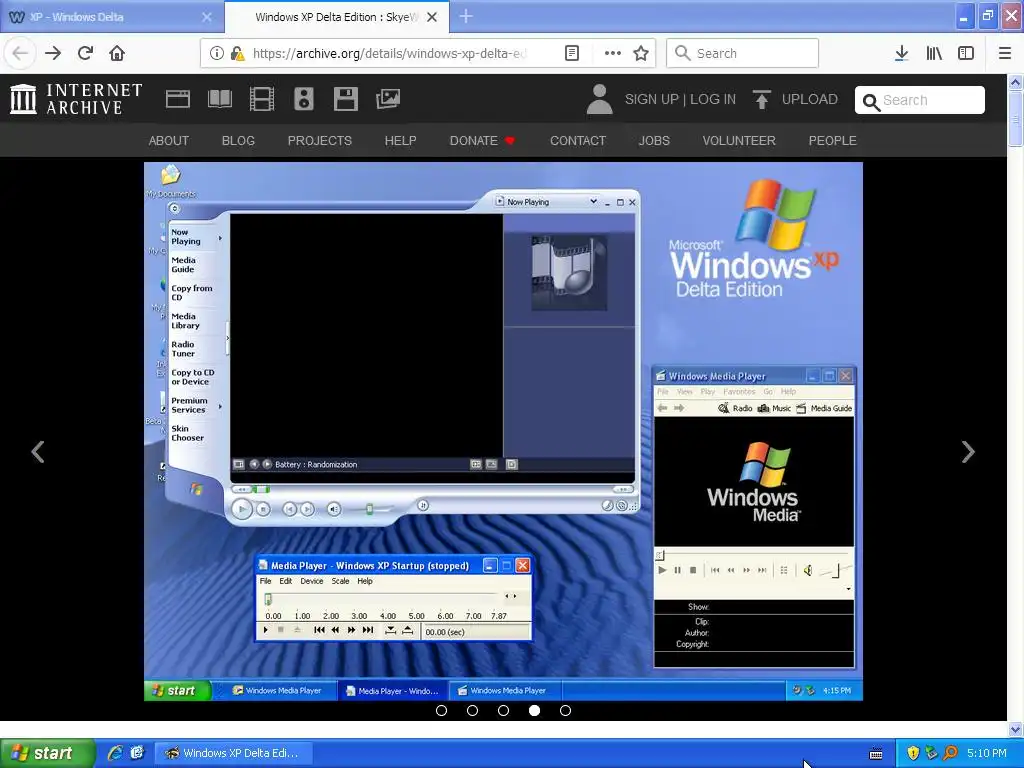Open the Windows start button on host taskbar
Viewport: 1024px width, 768px height.
click(47, 753)
